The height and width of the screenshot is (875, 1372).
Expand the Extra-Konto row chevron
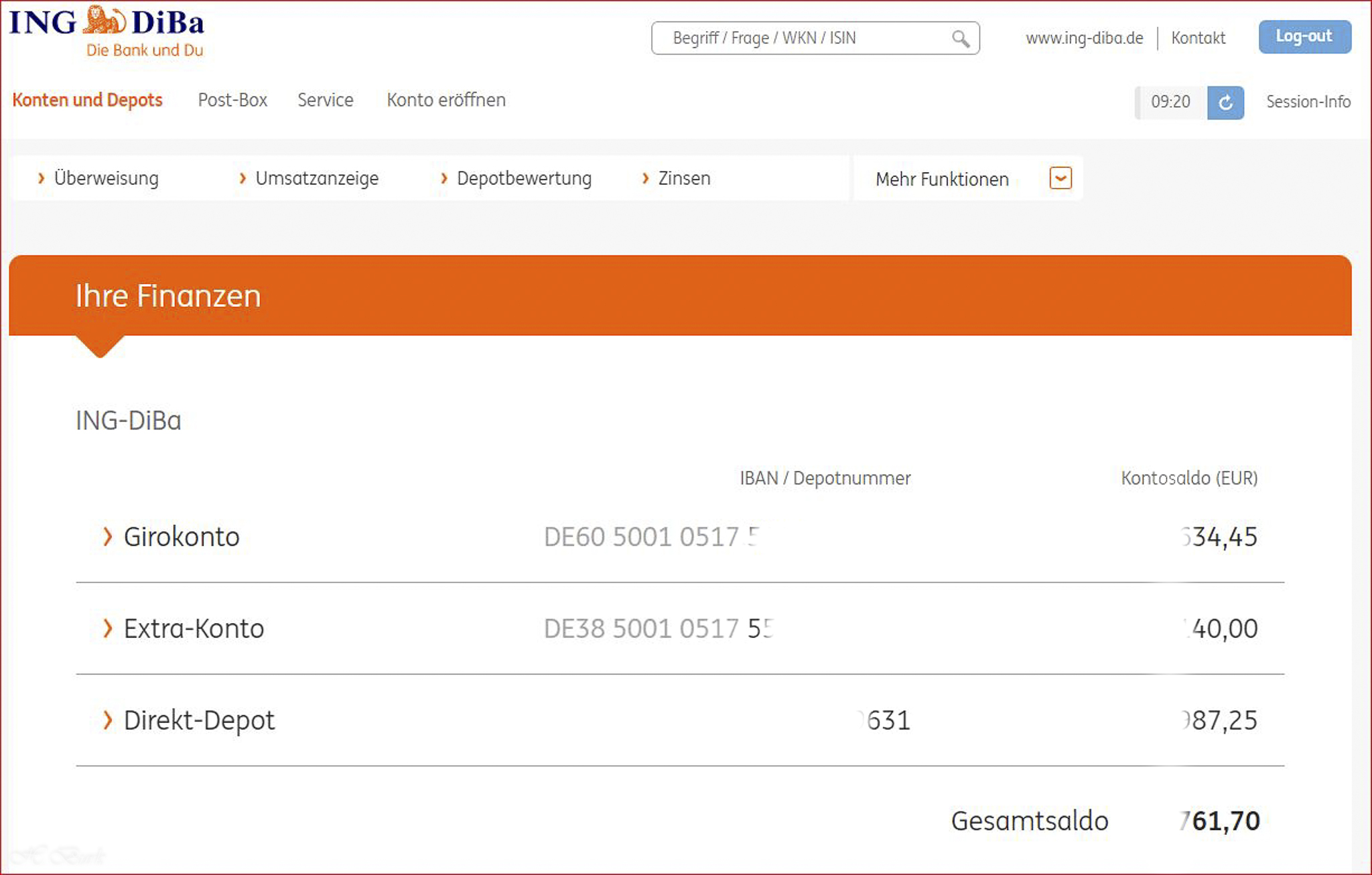[107, 628]
